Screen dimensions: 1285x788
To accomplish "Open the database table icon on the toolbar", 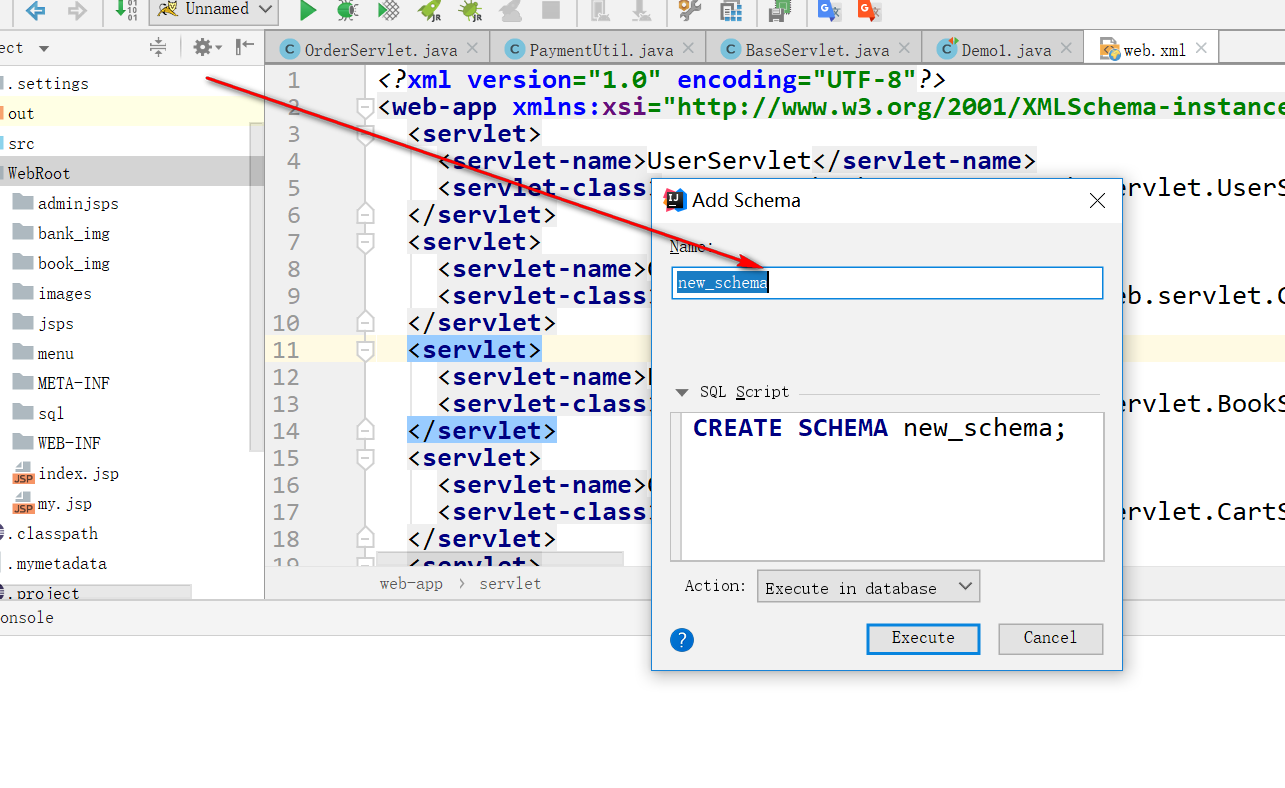I will tap(733, 12).
